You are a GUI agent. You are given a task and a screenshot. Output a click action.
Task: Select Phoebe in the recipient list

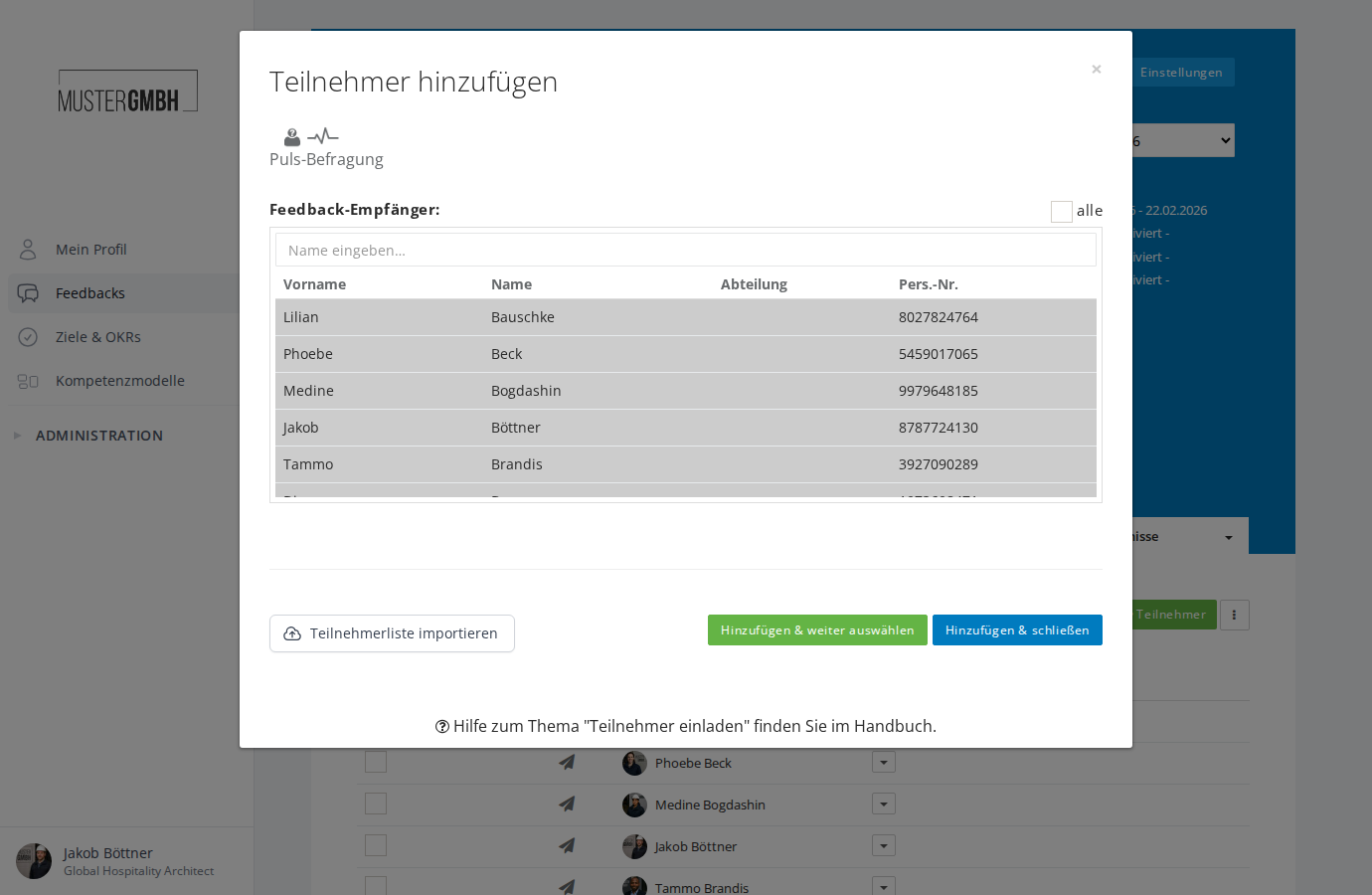point(308,354)
